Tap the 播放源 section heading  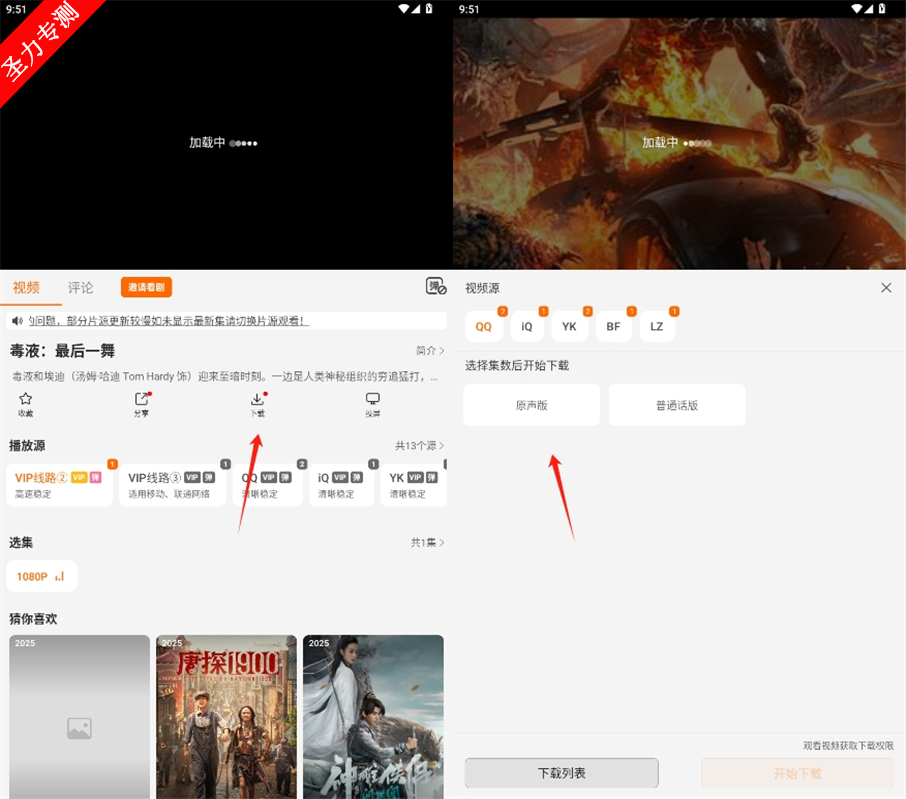[27, 445]
